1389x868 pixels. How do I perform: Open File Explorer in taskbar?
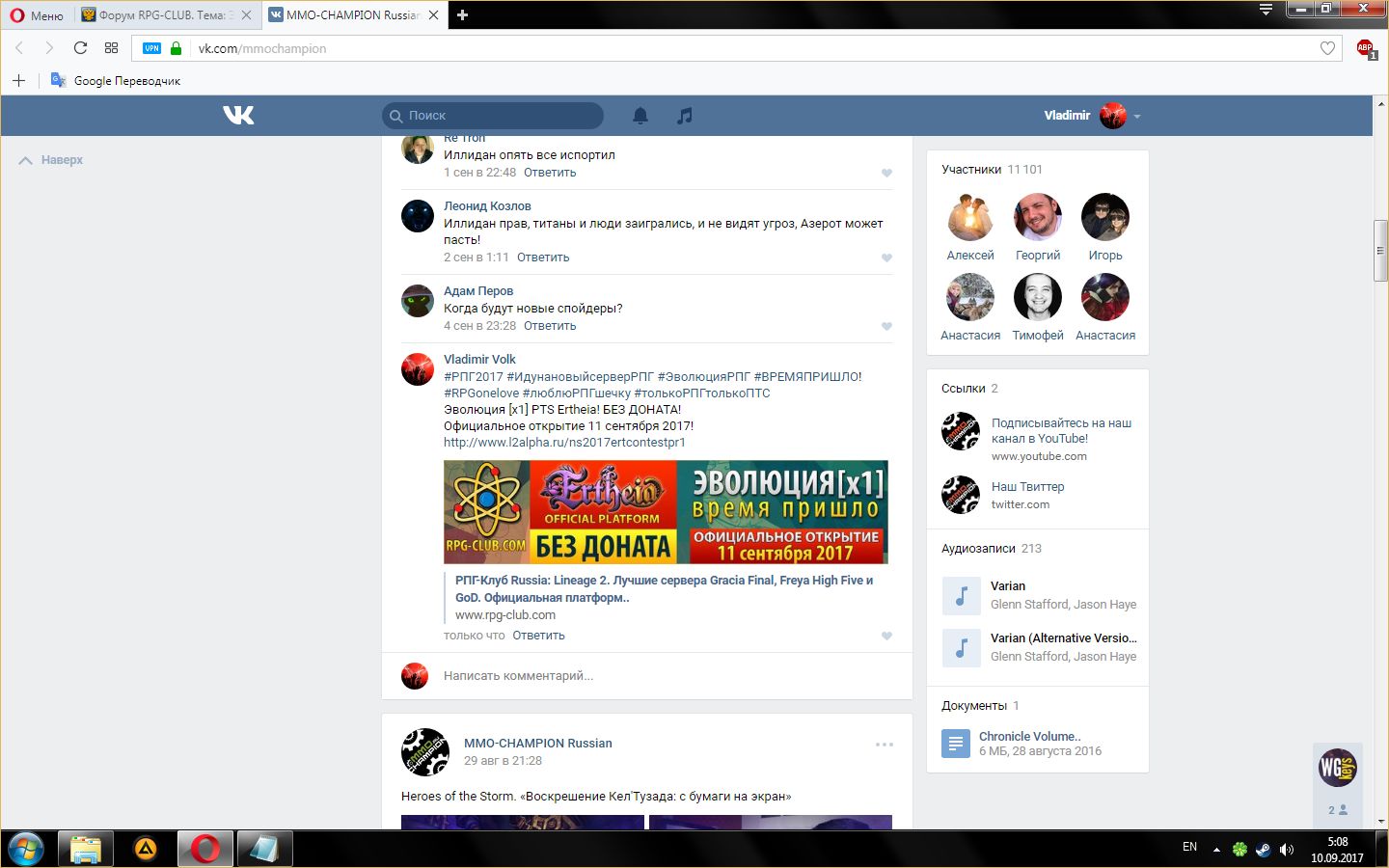85,849
